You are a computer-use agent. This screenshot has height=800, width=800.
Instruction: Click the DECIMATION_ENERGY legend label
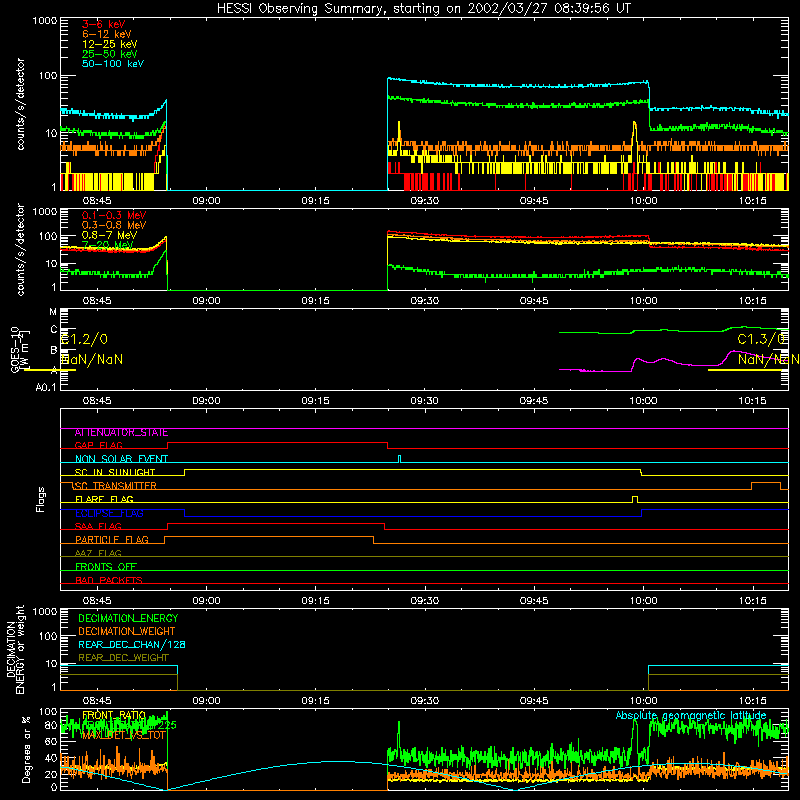(128, 618)
